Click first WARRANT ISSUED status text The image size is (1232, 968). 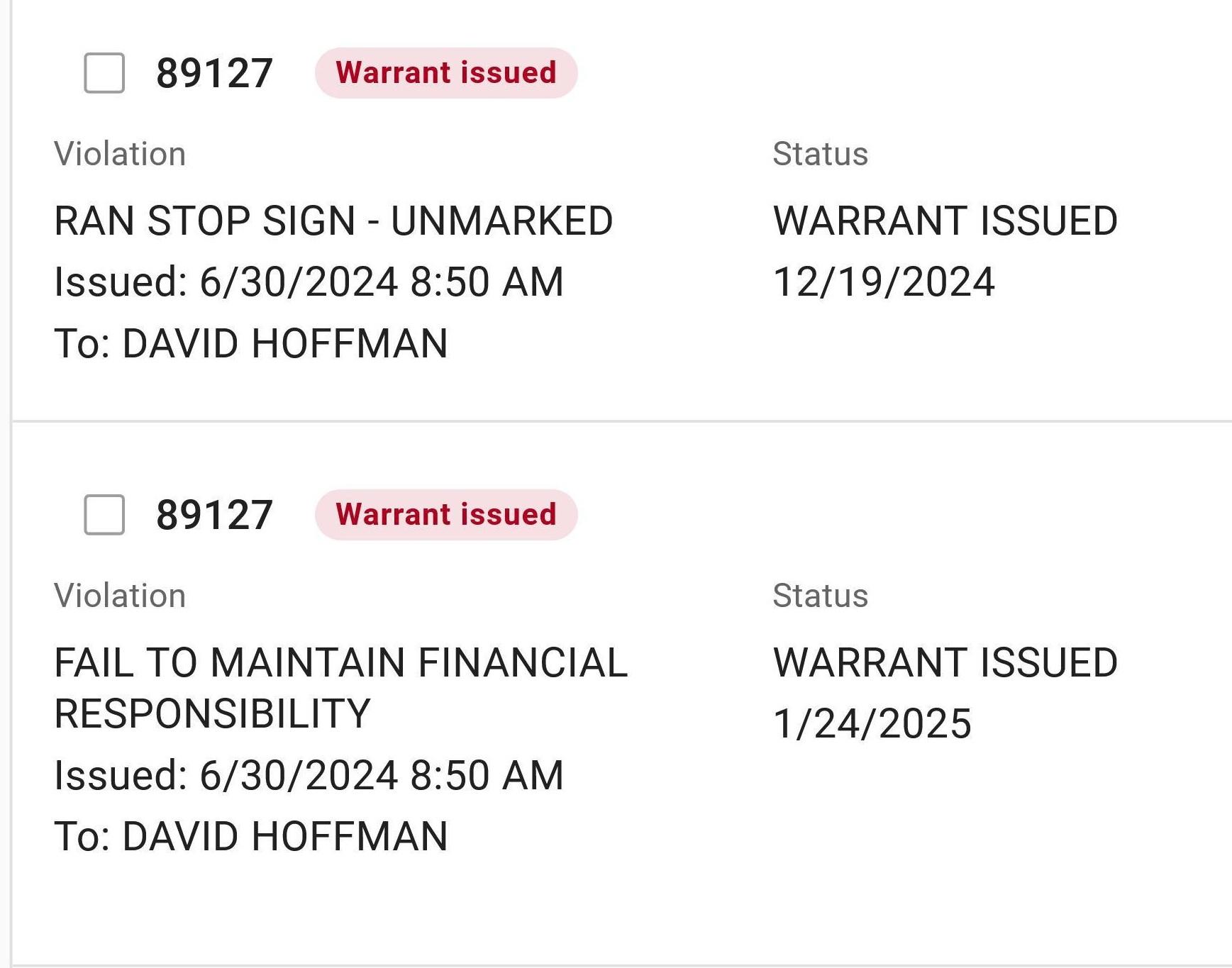pos(945,221)
